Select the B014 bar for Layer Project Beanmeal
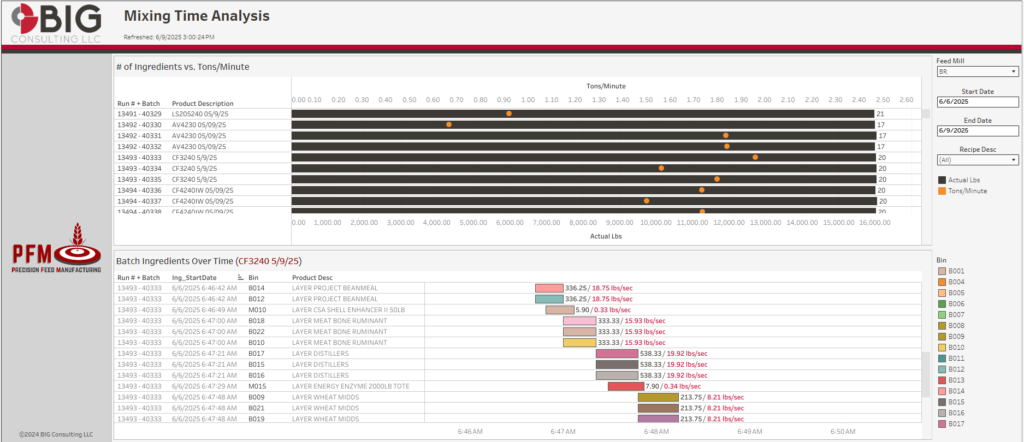 click(549, 287)
